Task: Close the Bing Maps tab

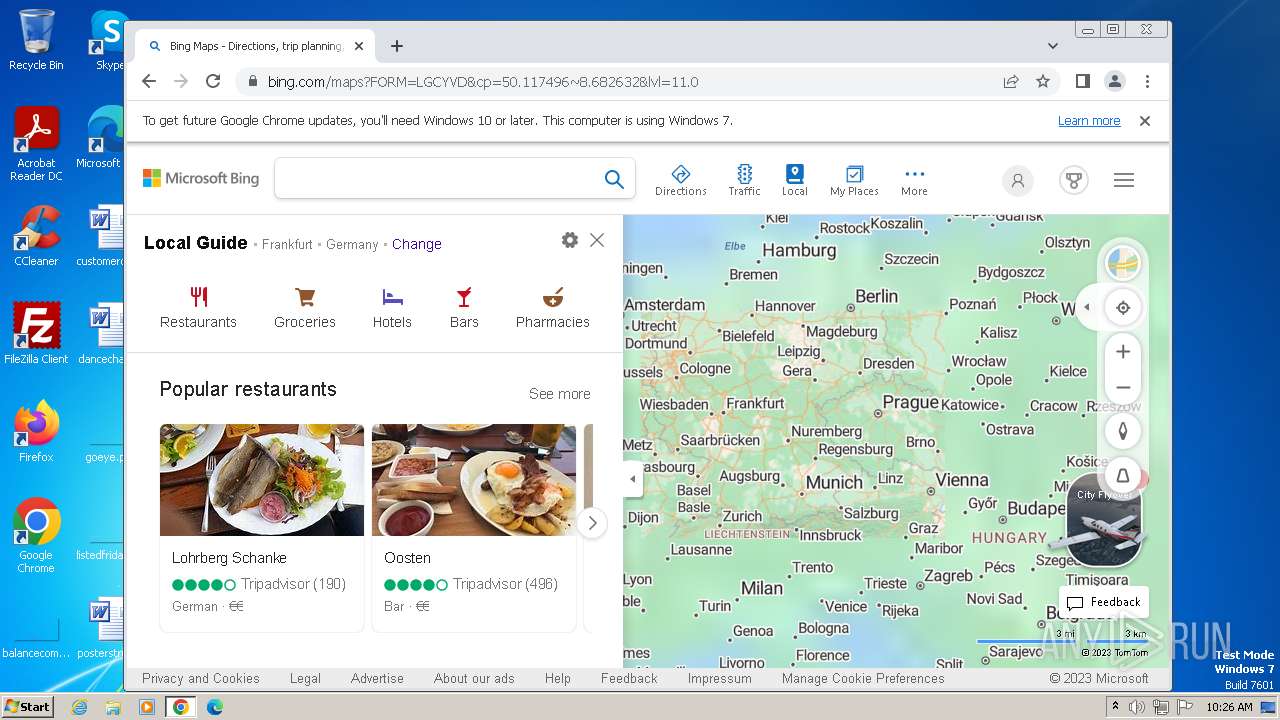Action: pos(359,46)
